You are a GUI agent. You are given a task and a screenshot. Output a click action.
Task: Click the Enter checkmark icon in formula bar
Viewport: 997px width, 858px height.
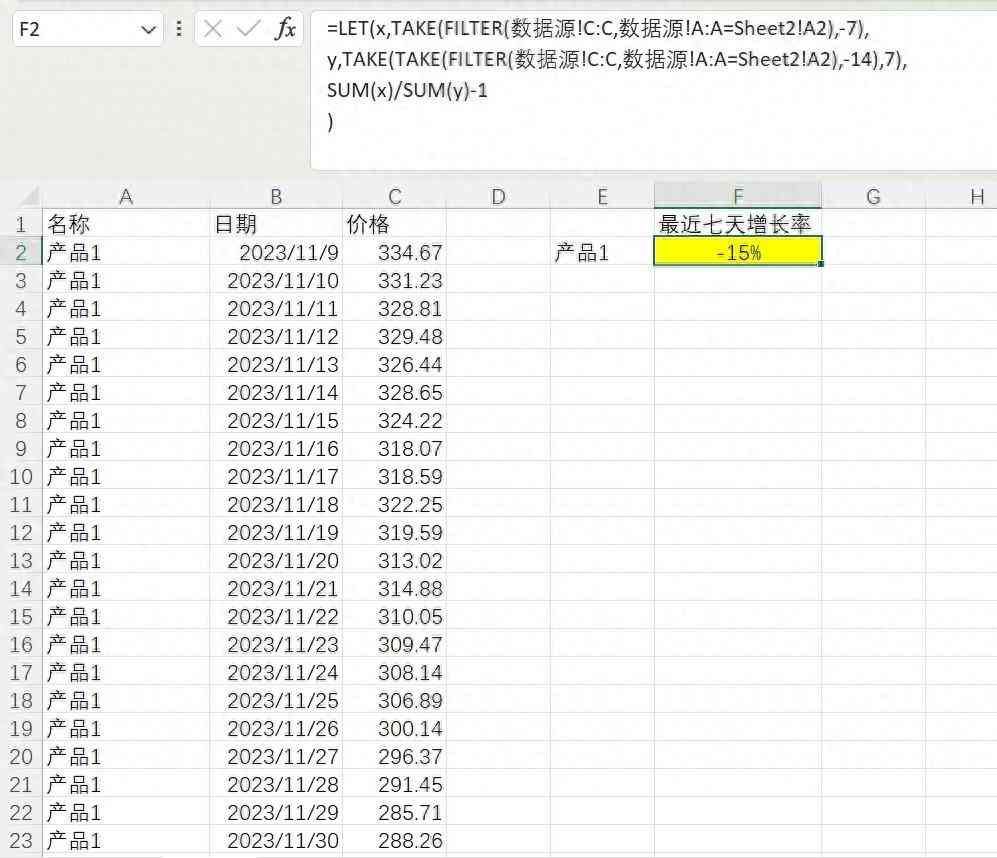pos(248,29)
